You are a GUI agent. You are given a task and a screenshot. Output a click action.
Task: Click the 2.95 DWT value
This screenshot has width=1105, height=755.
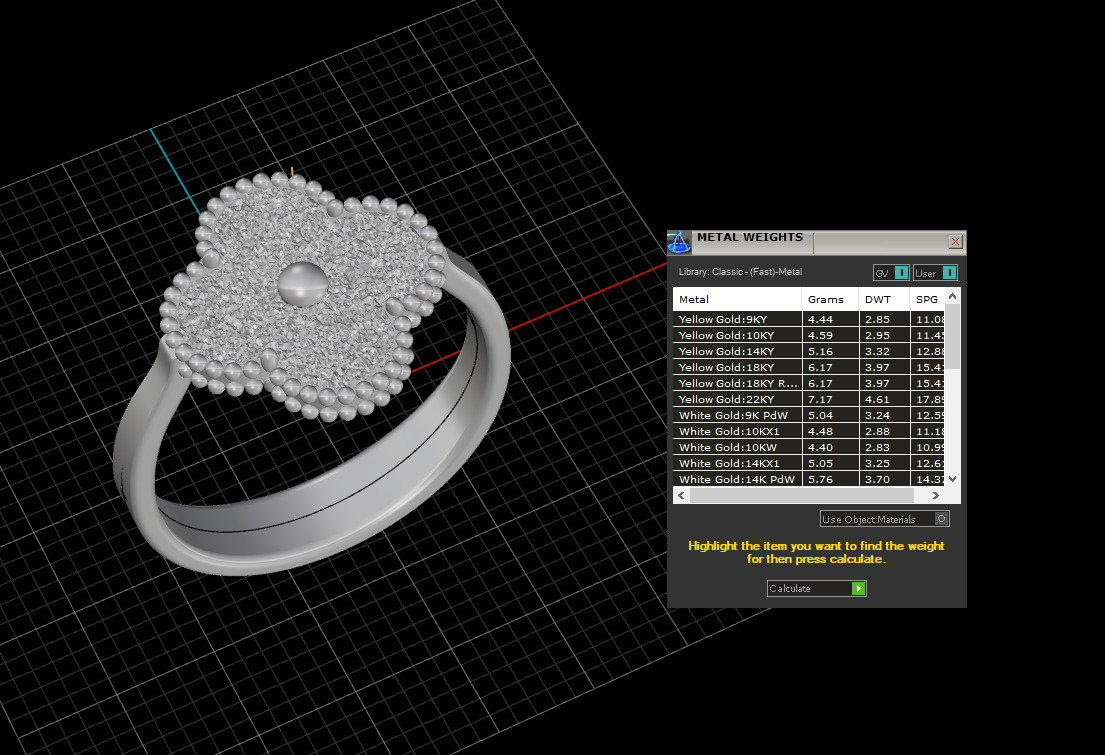coord(877,336)
